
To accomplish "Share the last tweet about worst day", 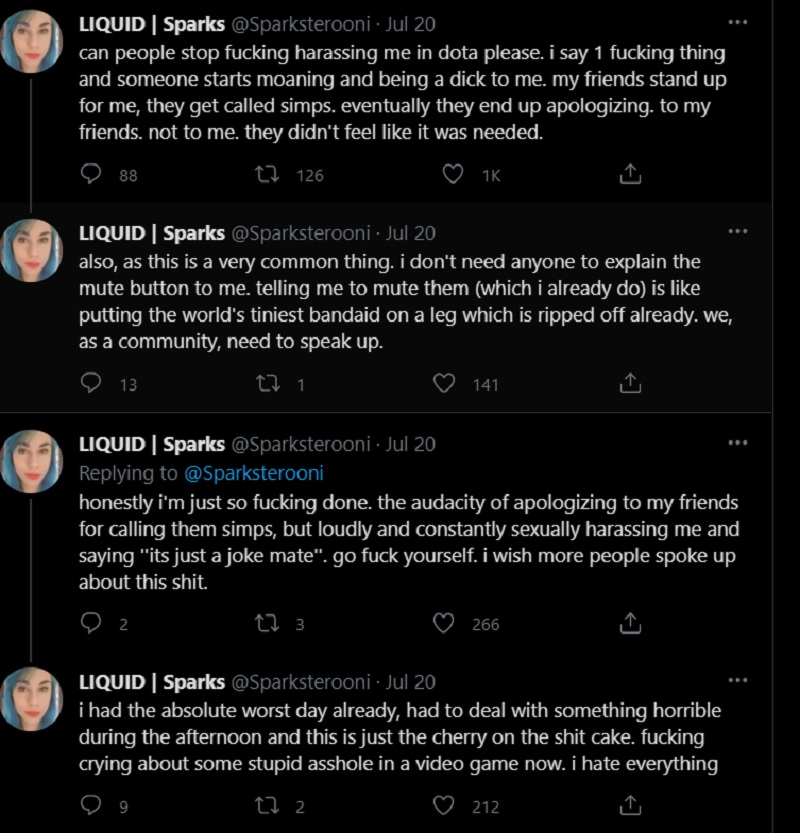I will (630, 805).
